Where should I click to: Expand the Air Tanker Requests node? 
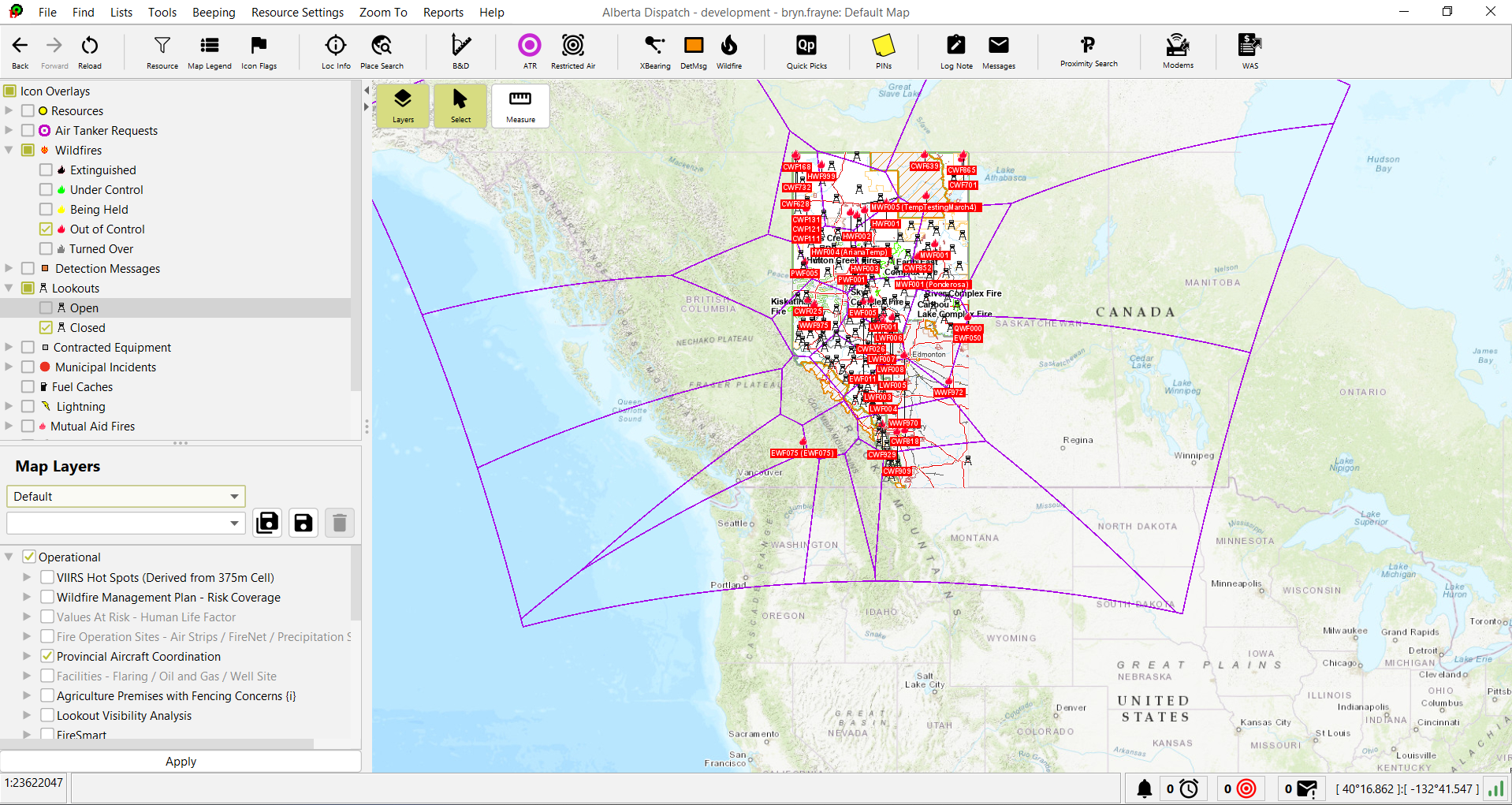pos(9,130)
